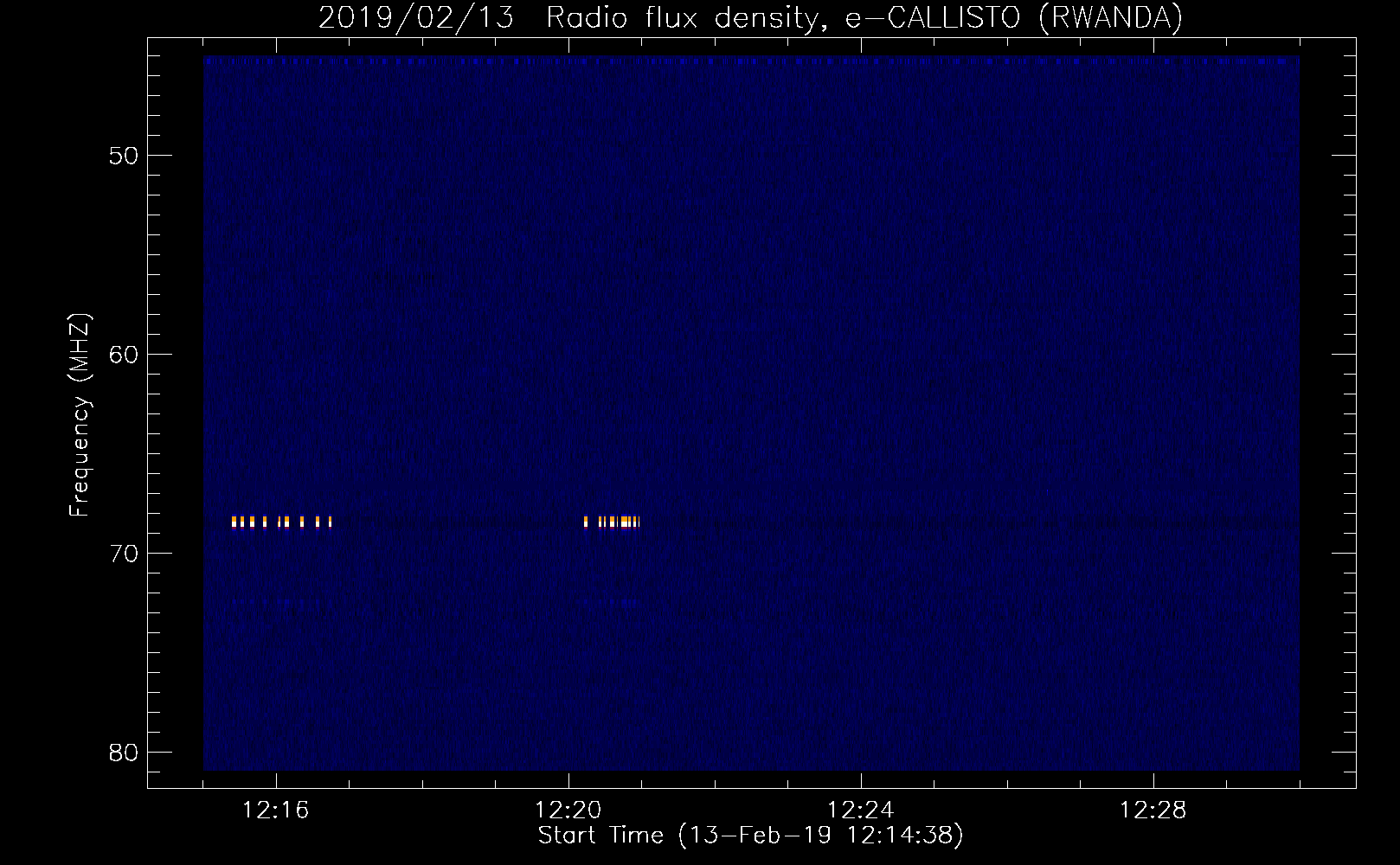Click the "Frequency (MHZ)" axis label
Image resolution: width=1400 pixels, height=865 pixels.
coord(80,415)
